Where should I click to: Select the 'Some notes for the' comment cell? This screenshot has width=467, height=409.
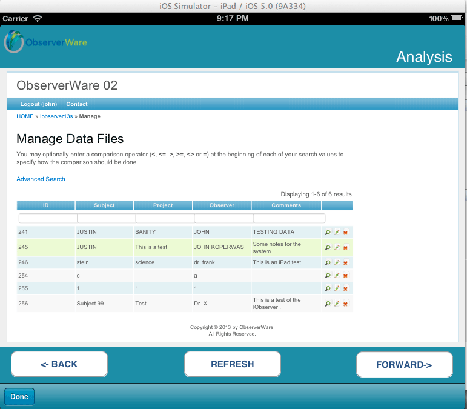pyautogui.click(x=286, y=247)
